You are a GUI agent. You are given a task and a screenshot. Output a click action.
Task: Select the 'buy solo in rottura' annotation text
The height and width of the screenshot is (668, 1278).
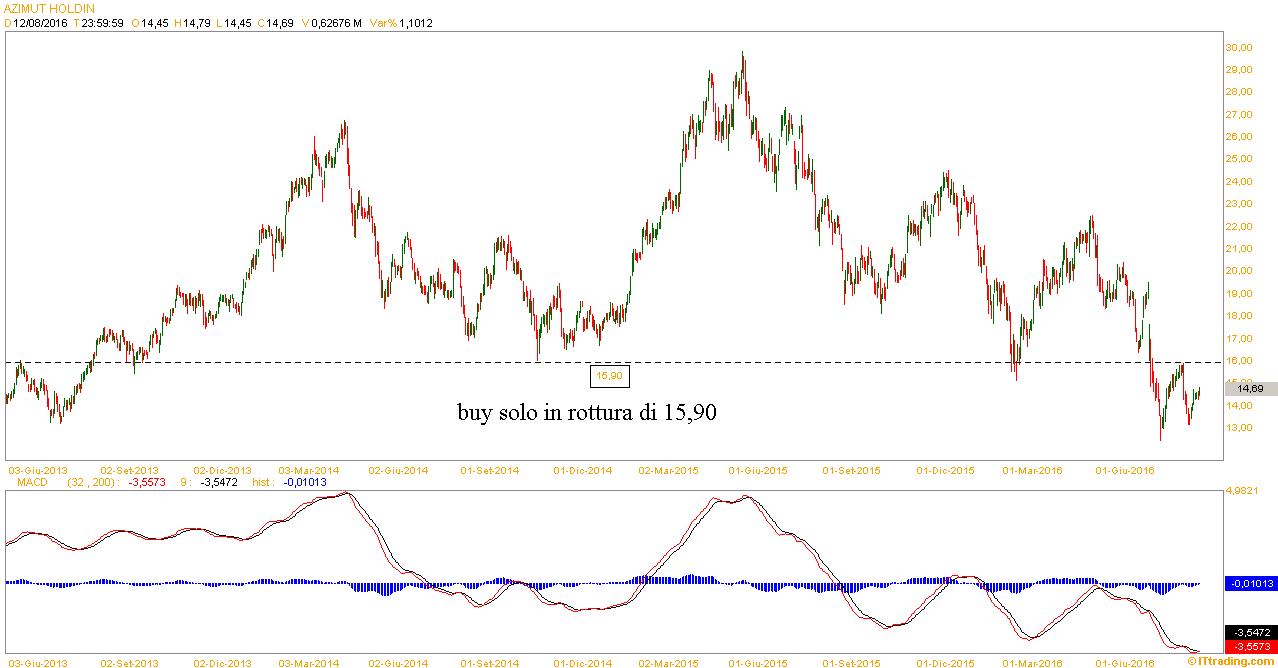coord(586,412)
